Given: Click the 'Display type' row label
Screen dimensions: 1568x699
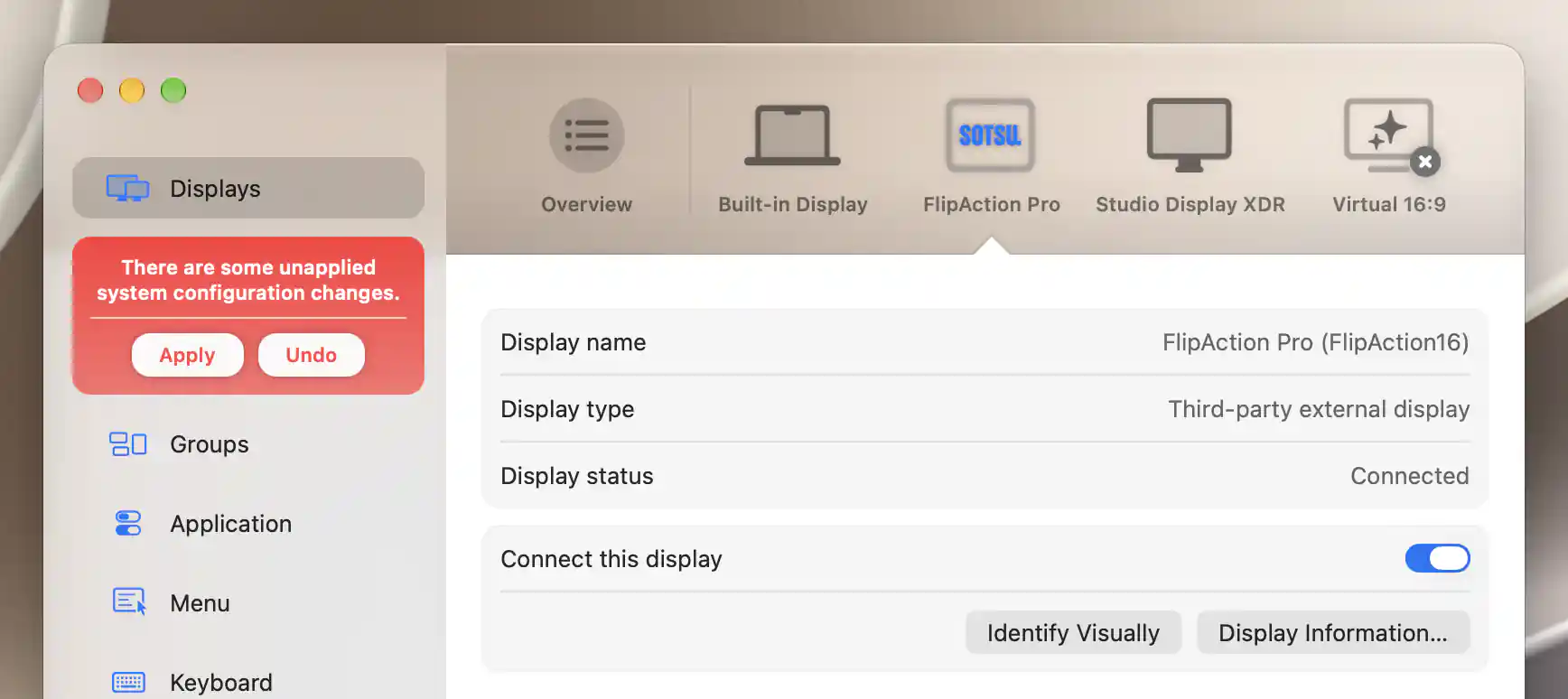Looking at the screenshot, I should [x=567, y=409].
